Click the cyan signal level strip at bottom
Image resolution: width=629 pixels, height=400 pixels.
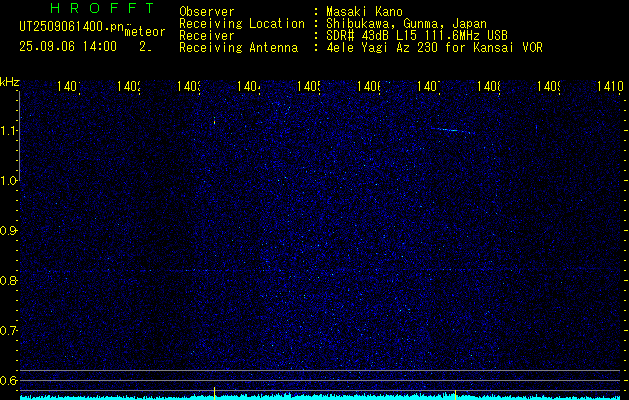[x=321, y=397]
